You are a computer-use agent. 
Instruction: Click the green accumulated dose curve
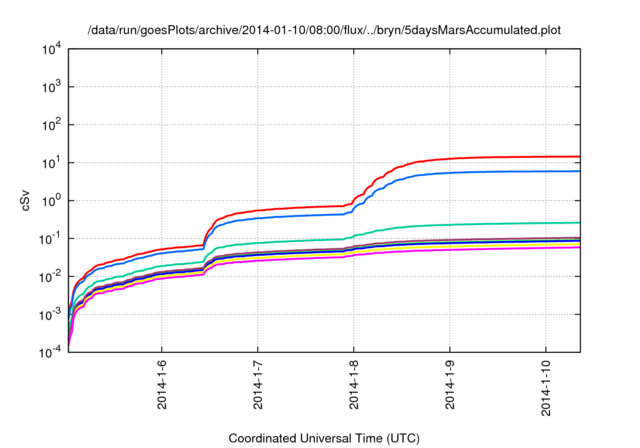500,224
